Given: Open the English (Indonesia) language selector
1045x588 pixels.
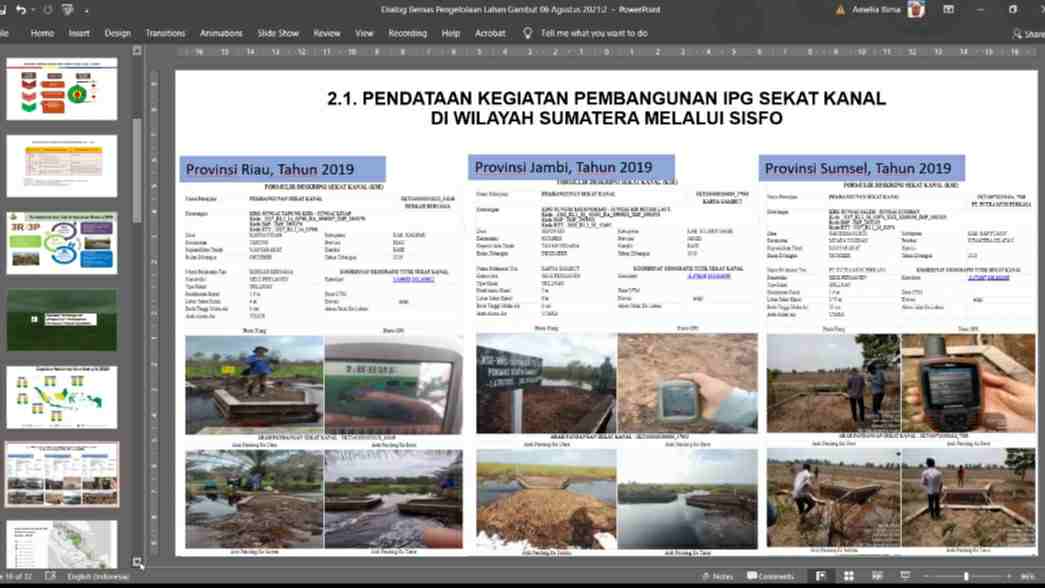Looking at the screenshot, I should pos(95,577).
